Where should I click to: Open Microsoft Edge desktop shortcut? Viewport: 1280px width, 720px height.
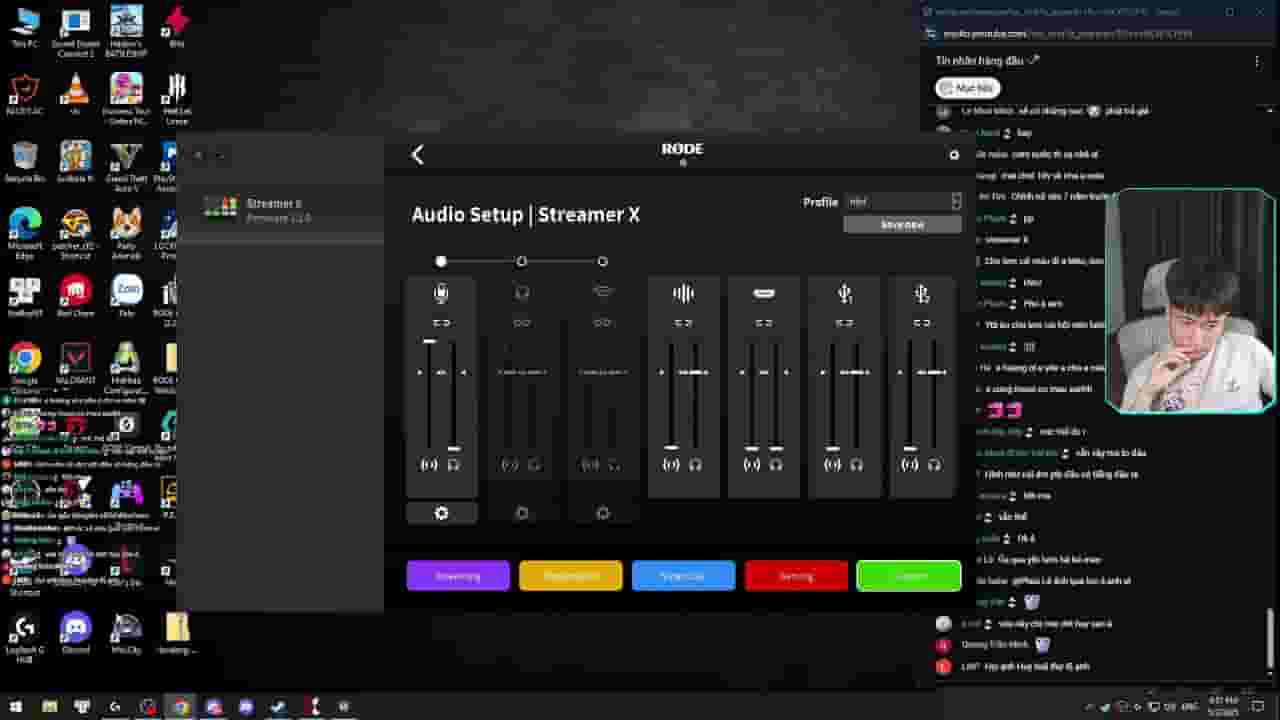coord(24,233)
